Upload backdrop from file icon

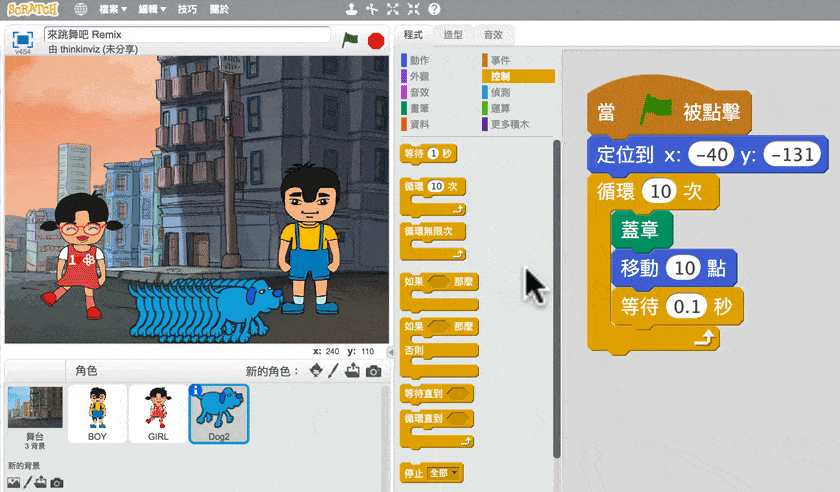click(41, 482)
